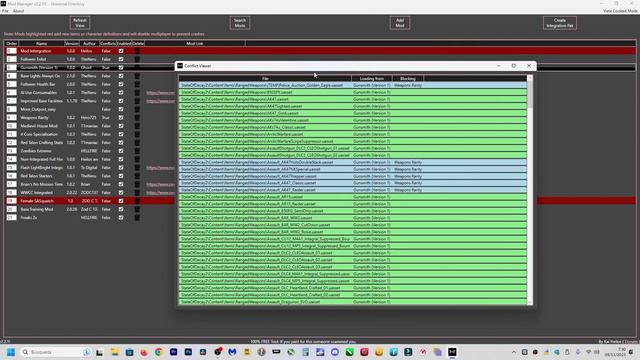The image size is (640, 360).
Task: Toggle Enabled for Zombies Extreme
Action: click(x=121, y=151)
